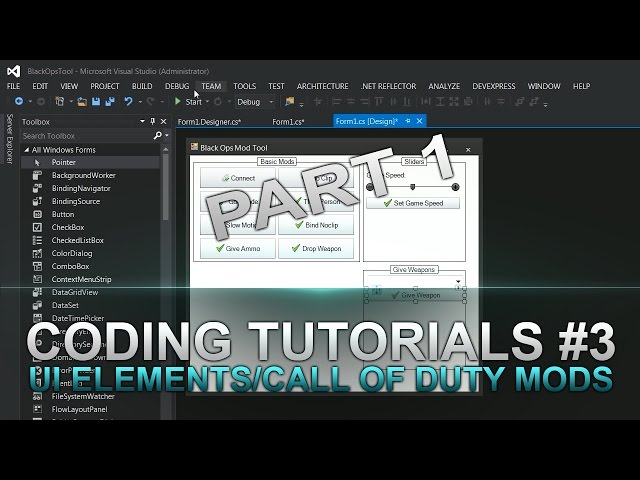Click the Align Tops layout icon
The width and height of the screenshot is (640, 480).
pos(379,102)
